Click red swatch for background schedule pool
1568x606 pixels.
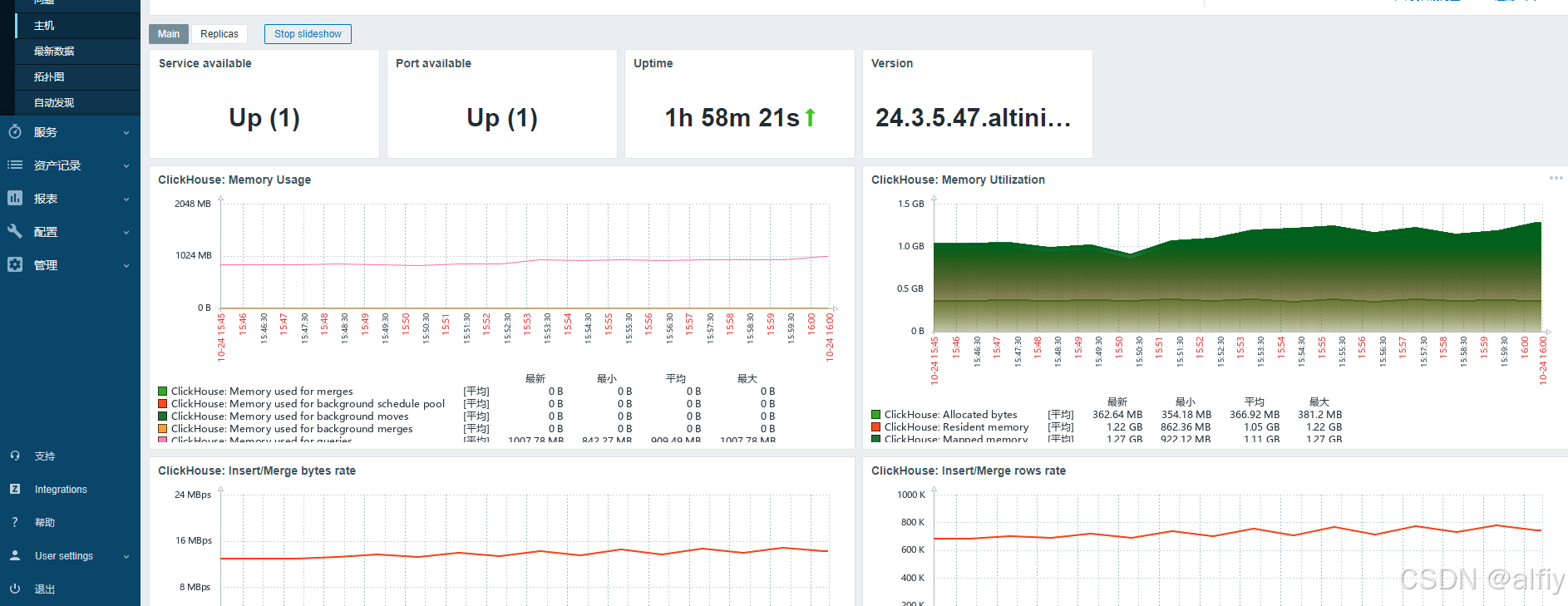163,404
